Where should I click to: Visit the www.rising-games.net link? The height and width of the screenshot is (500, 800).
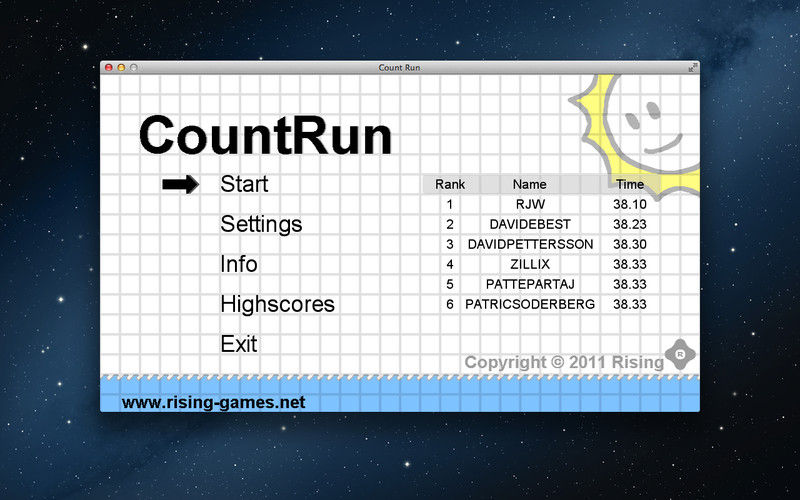click(x=213, y=403)
